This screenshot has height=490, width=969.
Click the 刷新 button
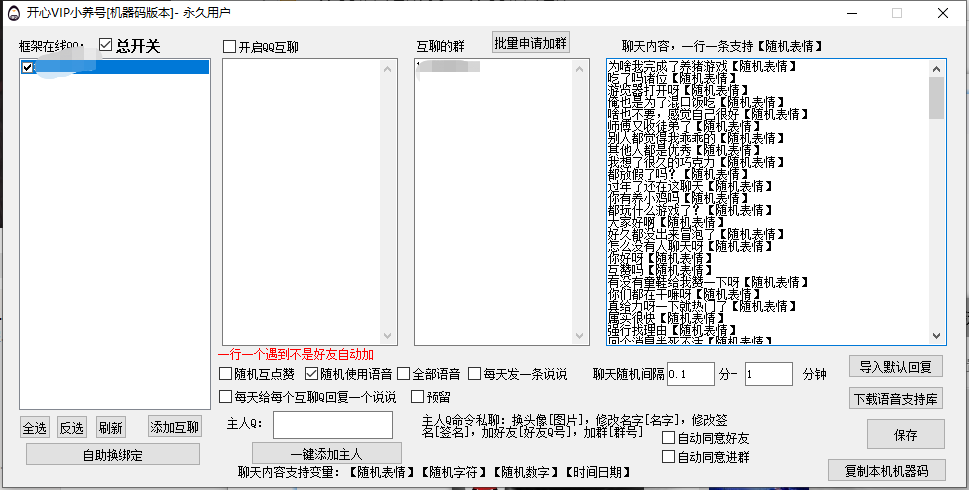(111, 428)
